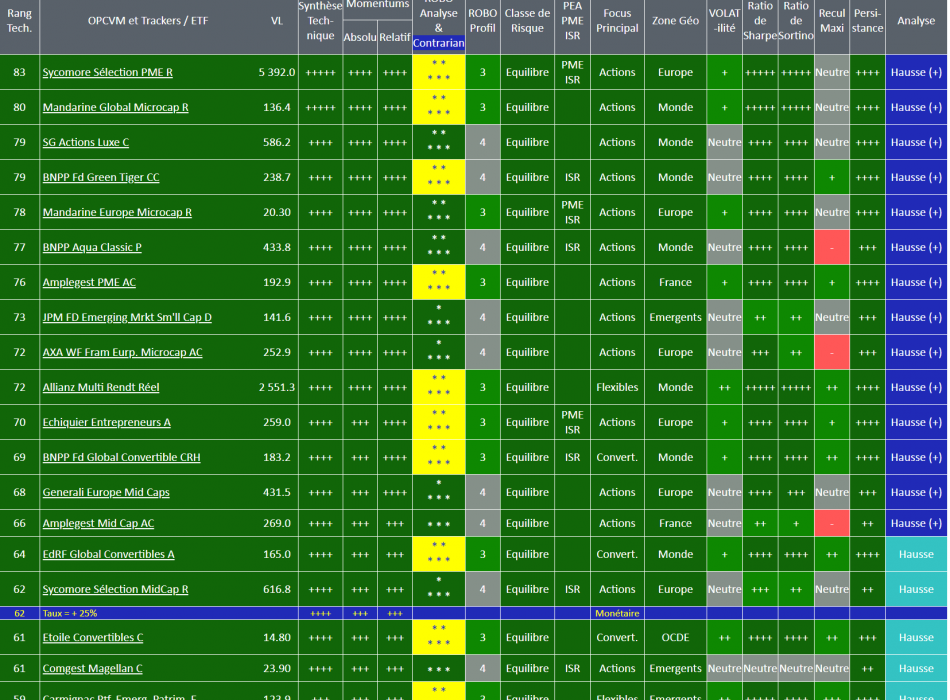Open SG Actions Luxe C link

coord(85,142)
